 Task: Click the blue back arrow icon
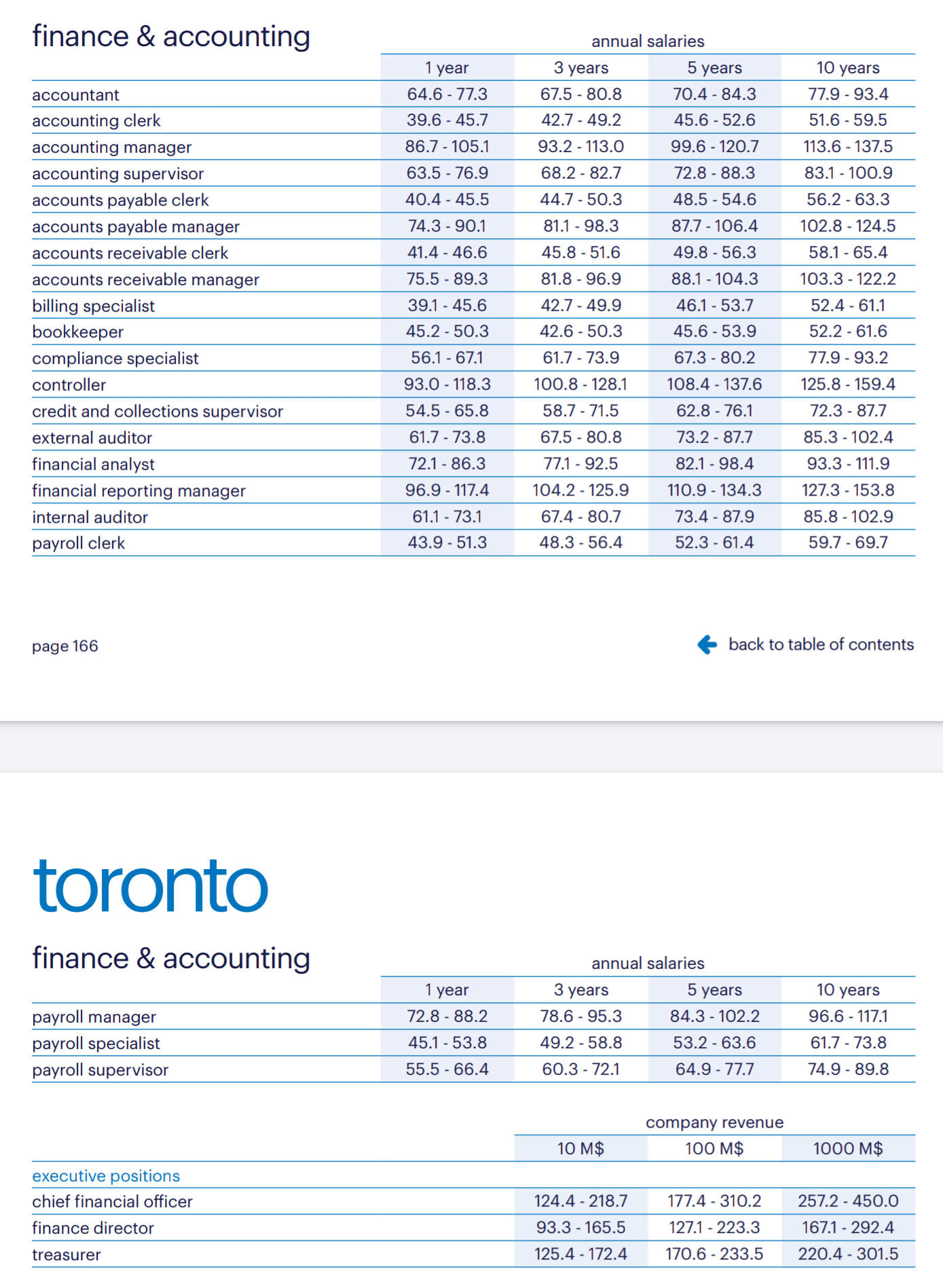(707, 644)
